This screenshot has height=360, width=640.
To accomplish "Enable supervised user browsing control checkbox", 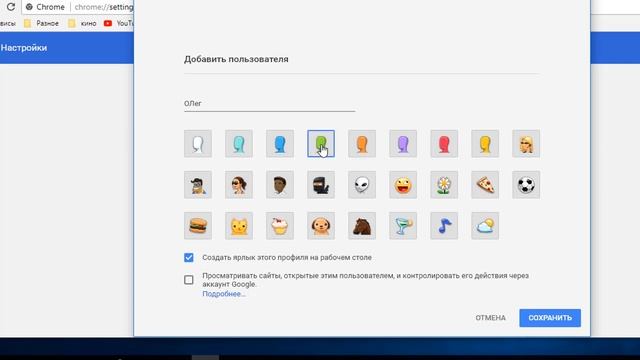I will click(x=189, y=280).
